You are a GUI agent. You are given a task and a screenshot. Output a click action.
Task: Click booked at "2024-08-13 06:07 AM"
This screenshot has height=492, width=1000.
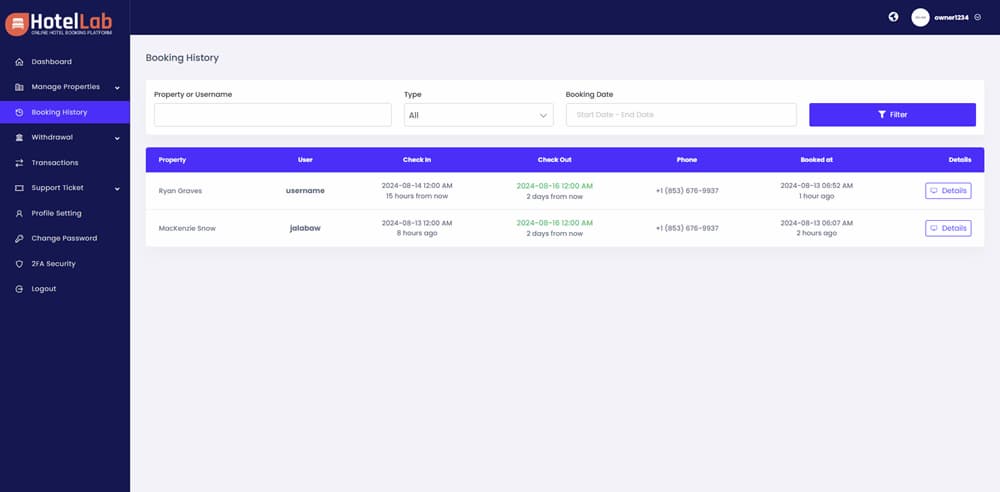pos(816,223)
